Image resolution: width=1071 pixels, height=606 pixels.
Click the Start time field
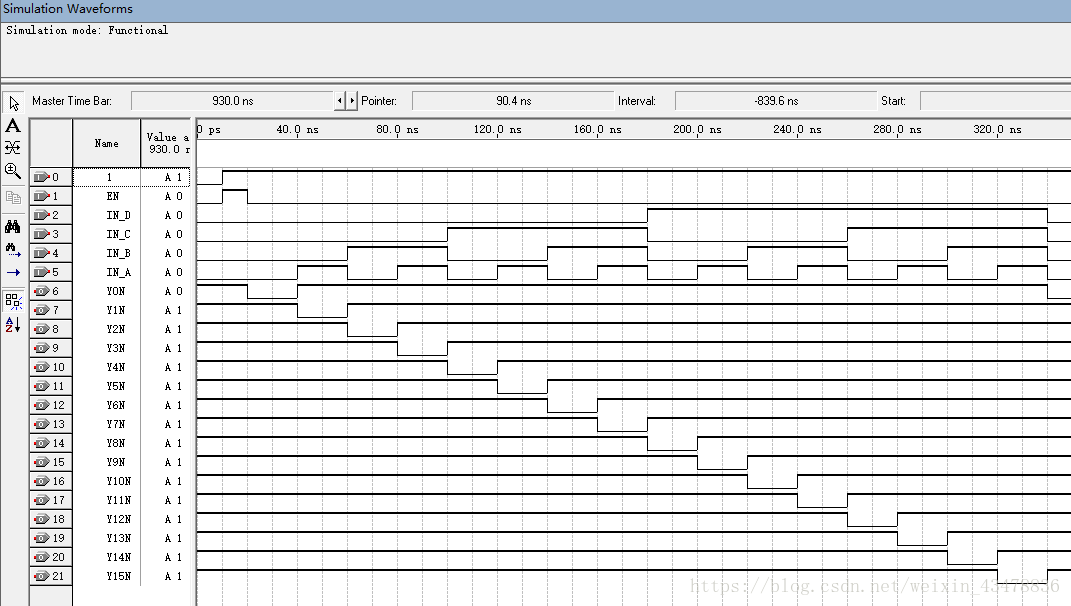[x=995, y=100]
